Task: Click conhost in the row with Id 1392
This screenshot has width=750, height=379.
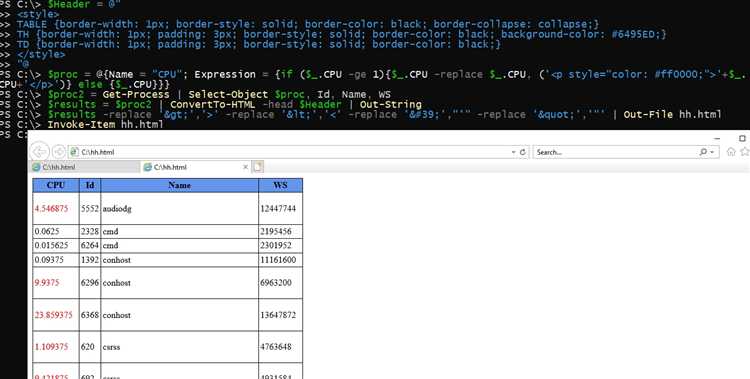Action: click(x=116, y=260)
